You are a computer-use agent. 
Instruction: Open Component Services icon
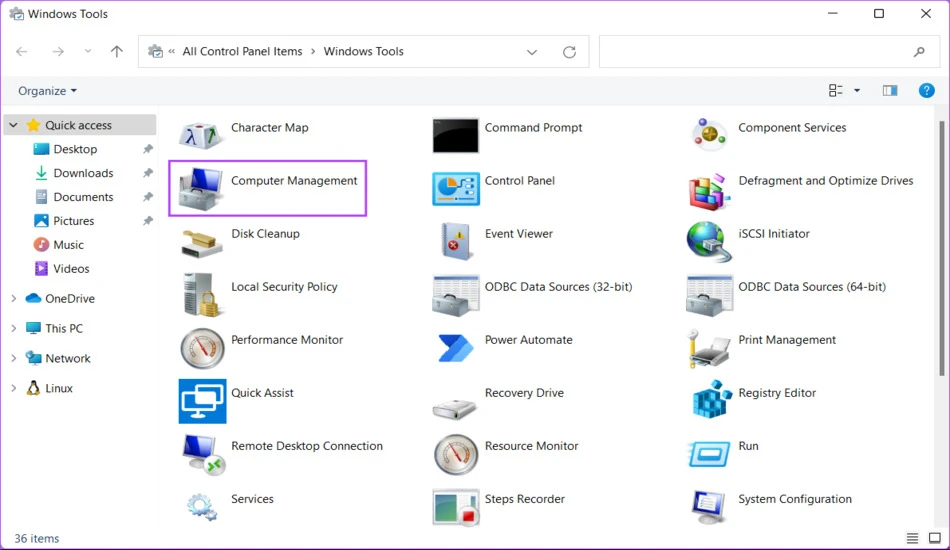(x=709, y=134)
